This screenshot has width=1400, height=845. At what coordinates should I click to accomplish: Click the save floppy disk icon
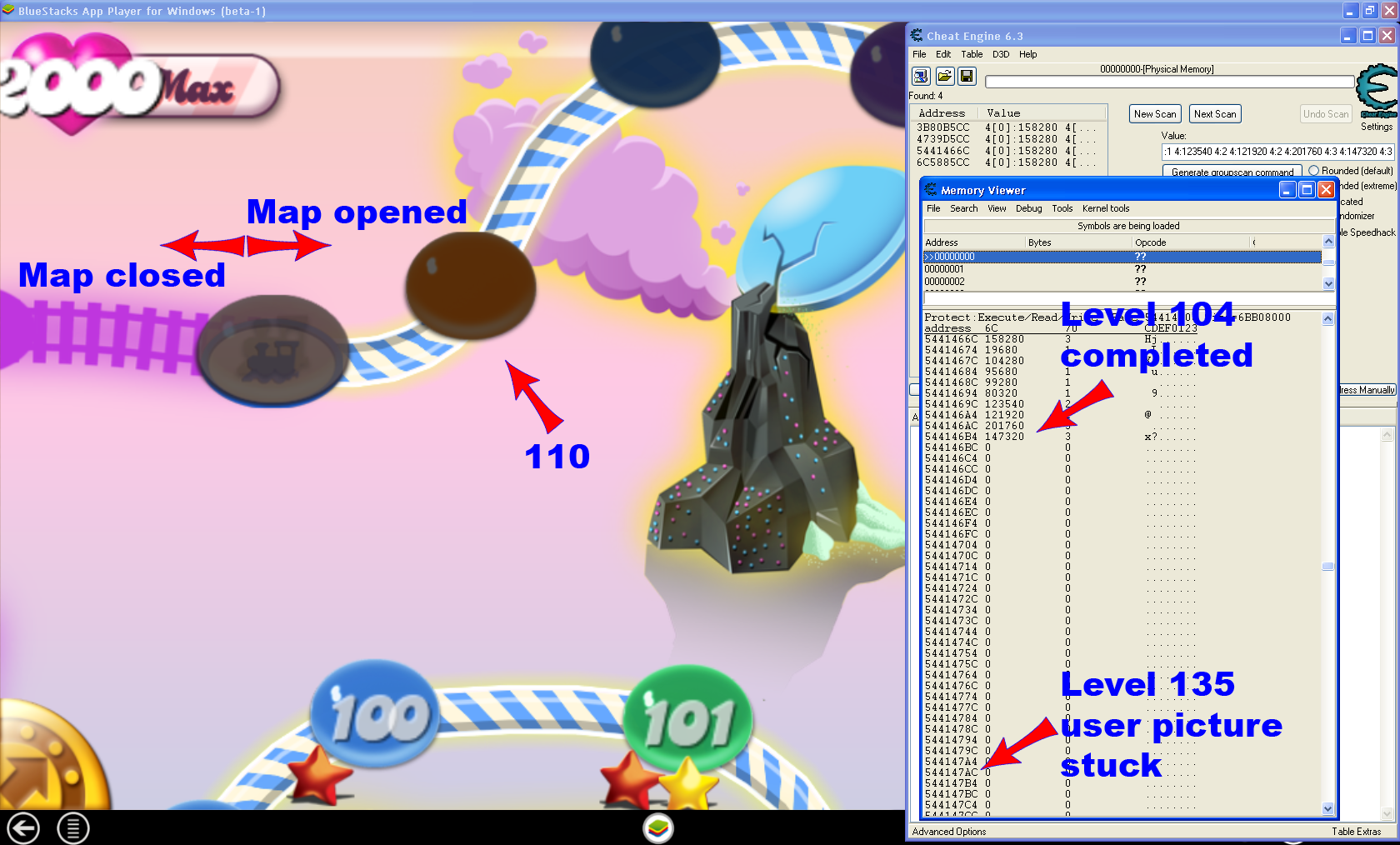967,77
